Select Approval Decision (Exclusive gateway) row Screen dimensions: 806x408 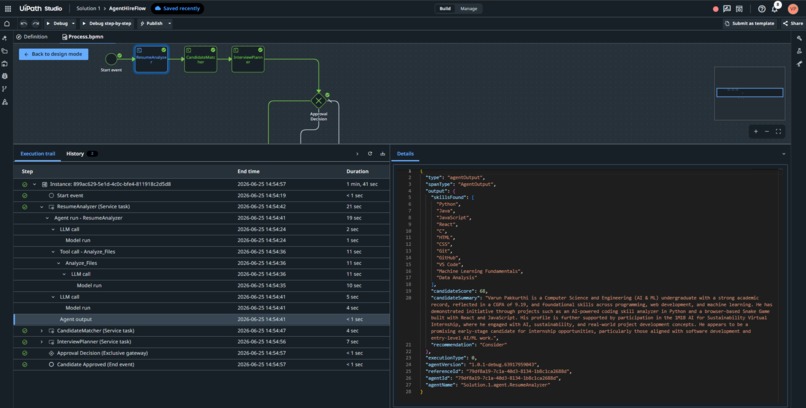point(202,353)
